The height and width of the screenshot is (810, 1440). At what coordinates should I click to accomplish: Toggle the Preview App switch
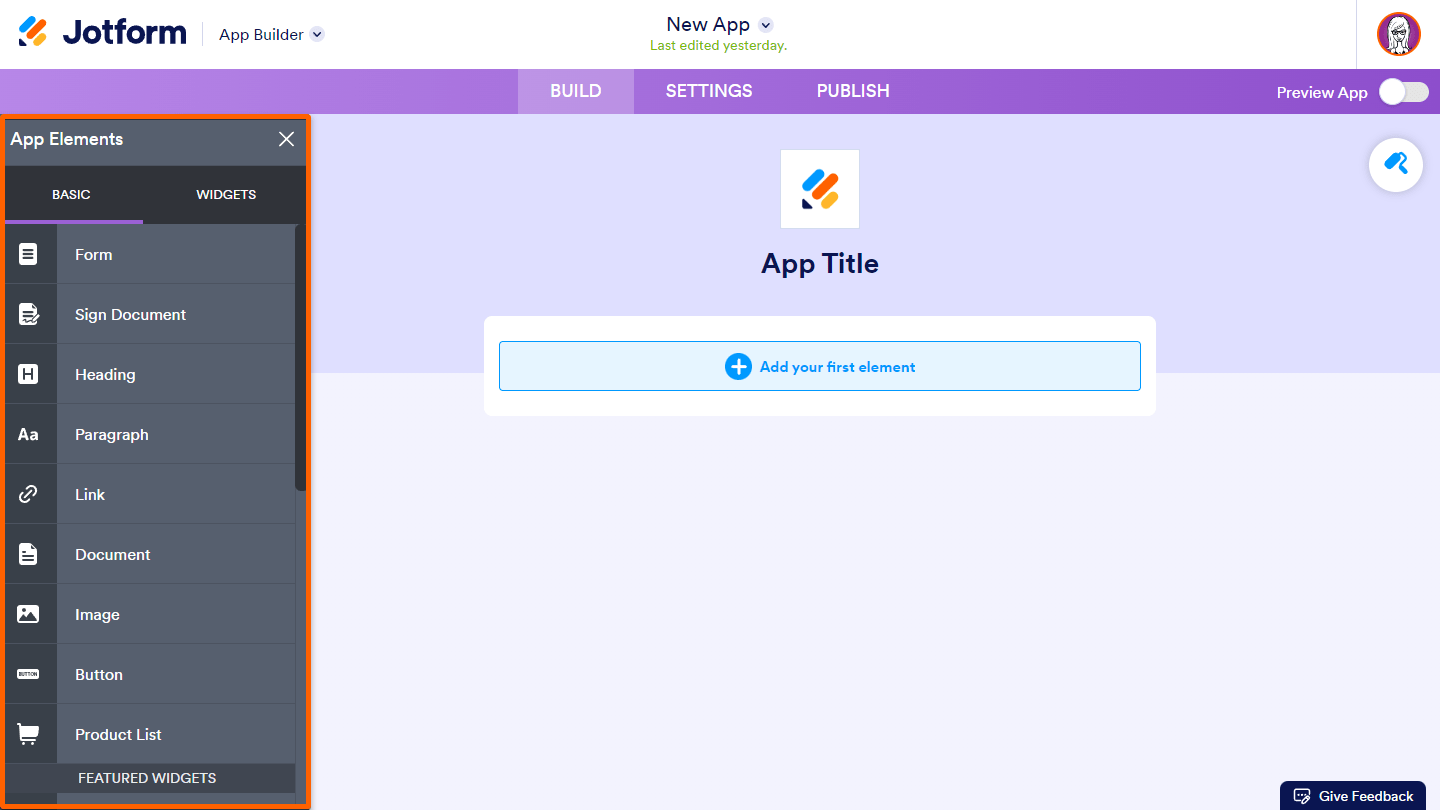click(1403, 92)
